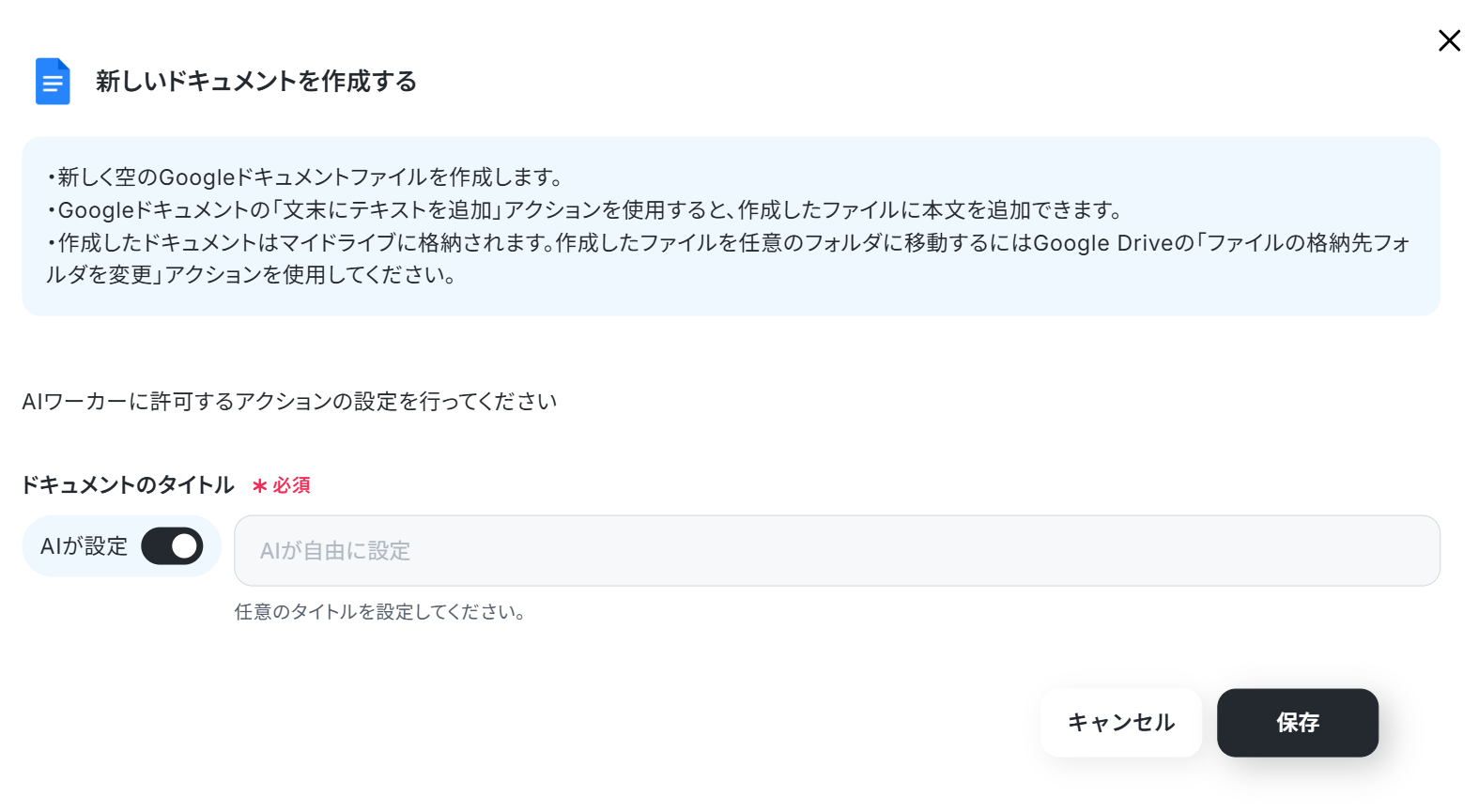Click the first bullet about 新しく空のGoogleドキュメント

tap(305, 177)
